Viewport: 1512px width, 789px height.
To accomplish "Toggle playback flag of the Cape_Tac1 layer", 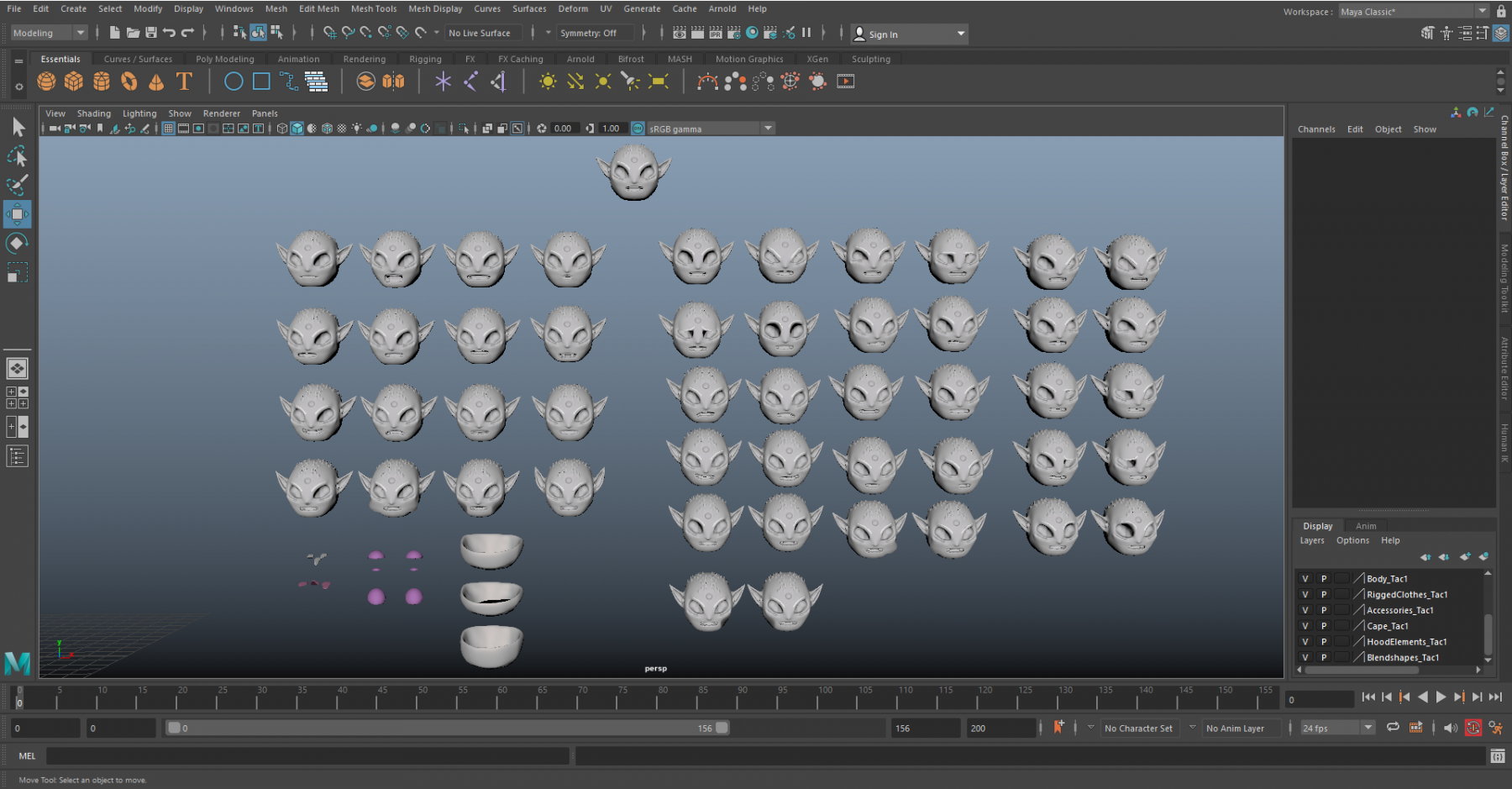I will point(1324,626).
